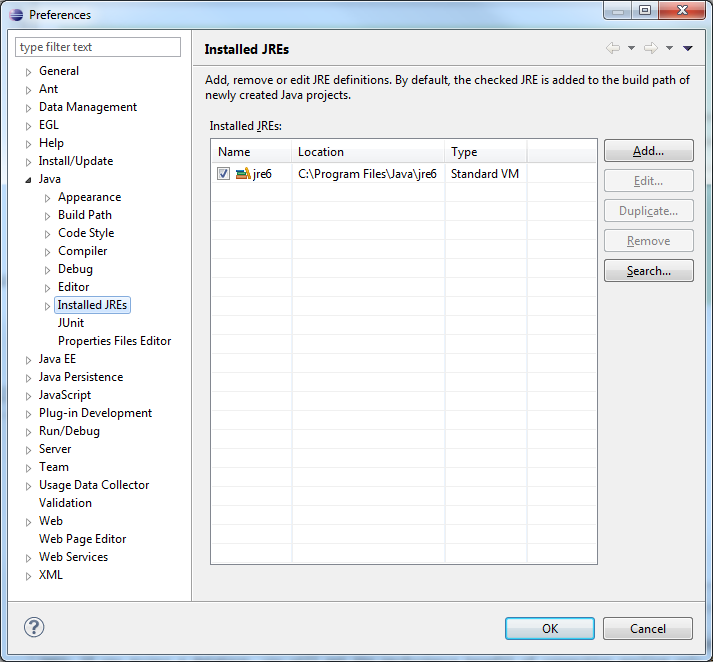The height and width of the screenshot is (662, 713).
Task: Click the help question mark icon
Action: [34, 627]
